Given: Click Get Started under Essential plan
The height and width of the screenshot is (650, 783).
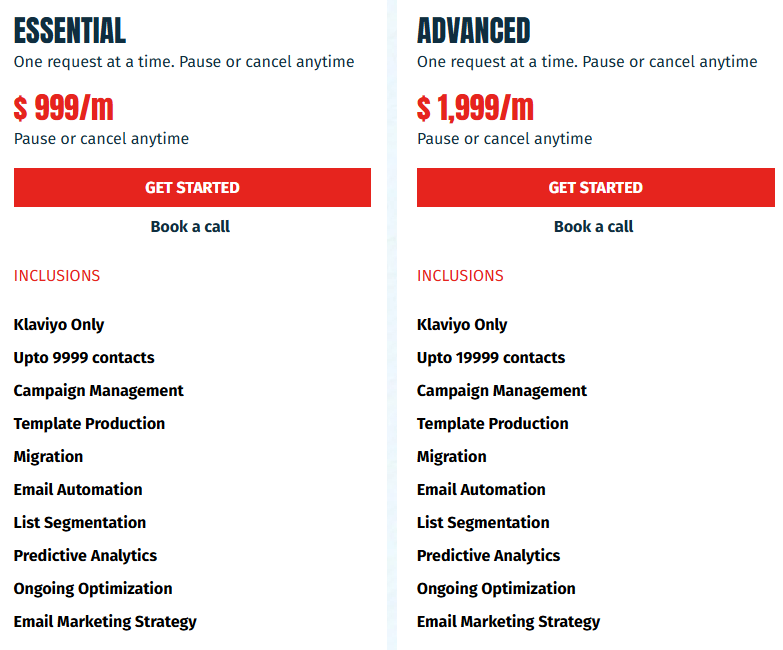Looking at the screenshot, I should [192, 187].
